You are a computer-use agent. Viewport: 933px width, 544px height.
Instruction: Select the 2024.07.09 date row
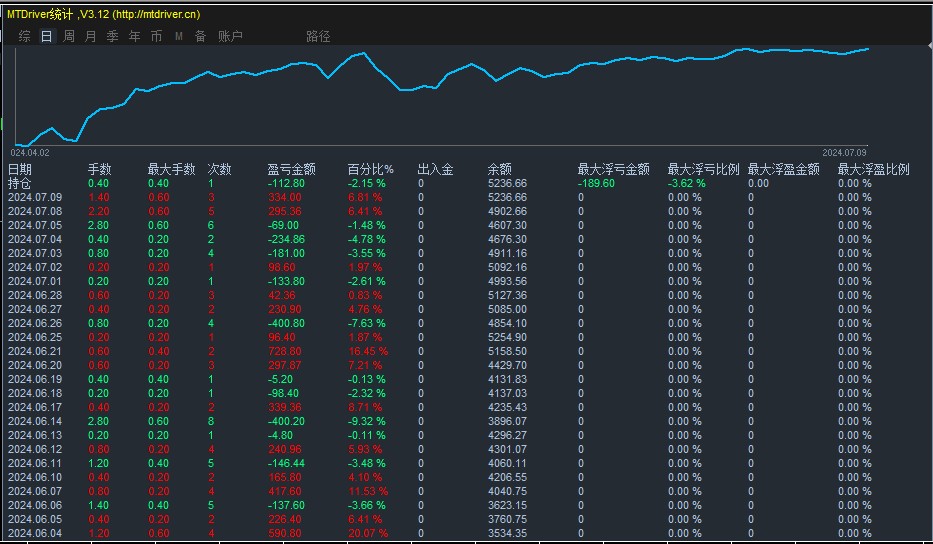[x=34, y=197]
